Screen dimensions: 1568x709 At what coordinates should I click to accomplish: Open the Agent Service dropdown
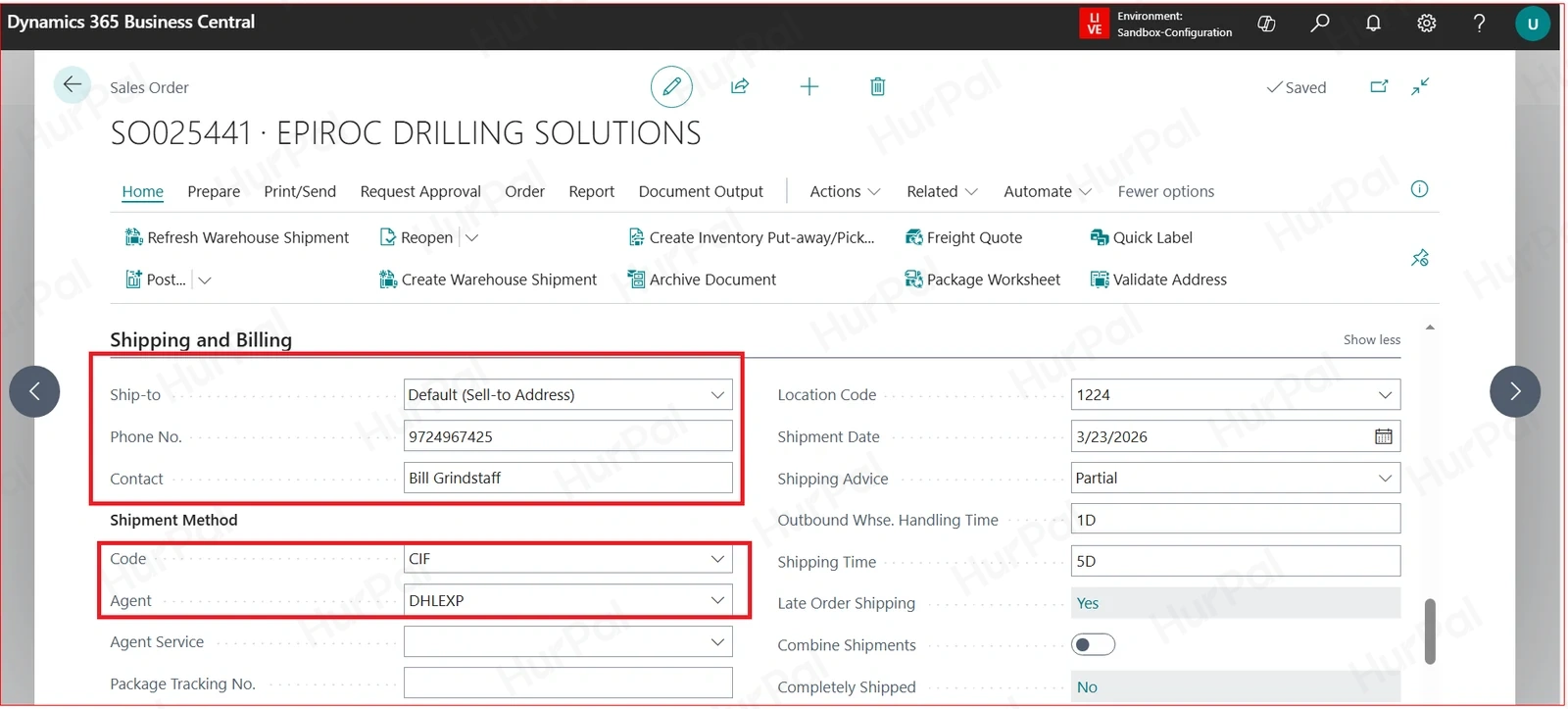point(718,642)
